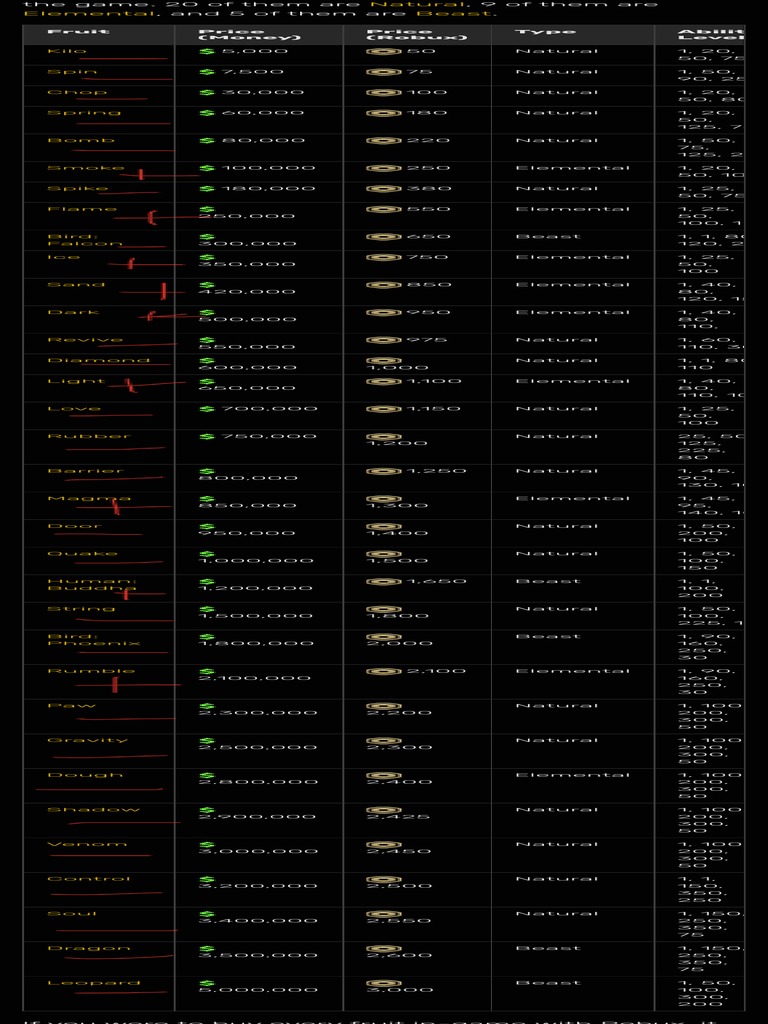Image resolution: width=768 pixels, height=1024 pixels.
Task: Select the 3,200,000 price in the Control row
Action: tap(258, 886)
